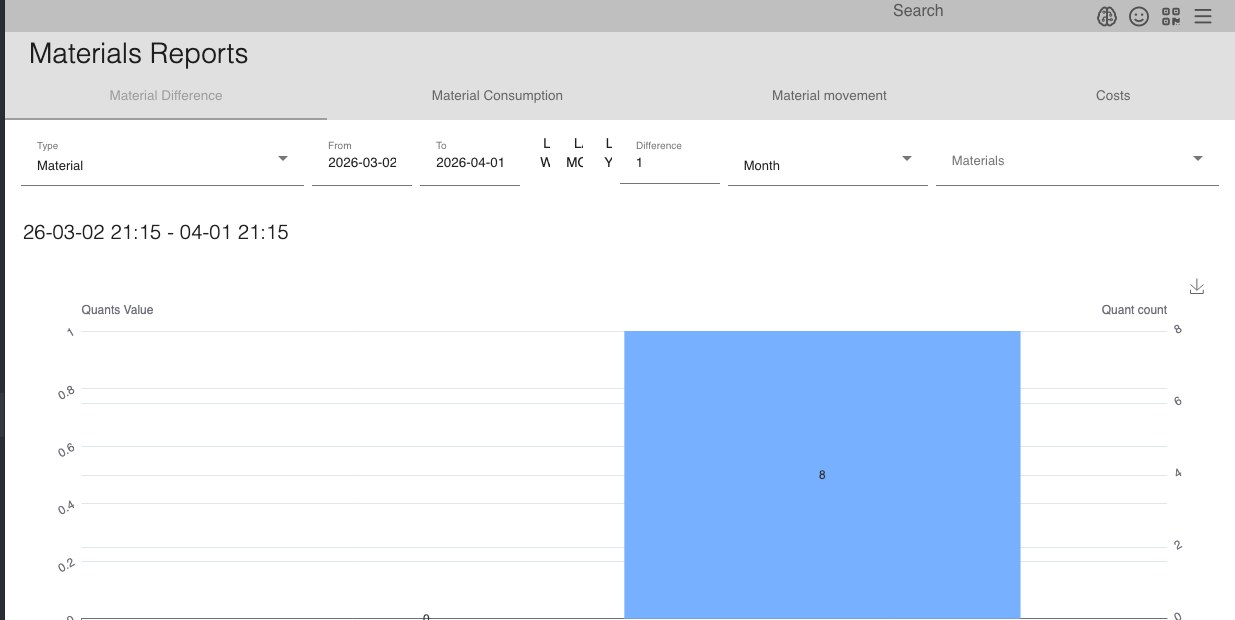This screenshot has width=1235, height=620.
Task: Click the To date field
Action: 470,163
